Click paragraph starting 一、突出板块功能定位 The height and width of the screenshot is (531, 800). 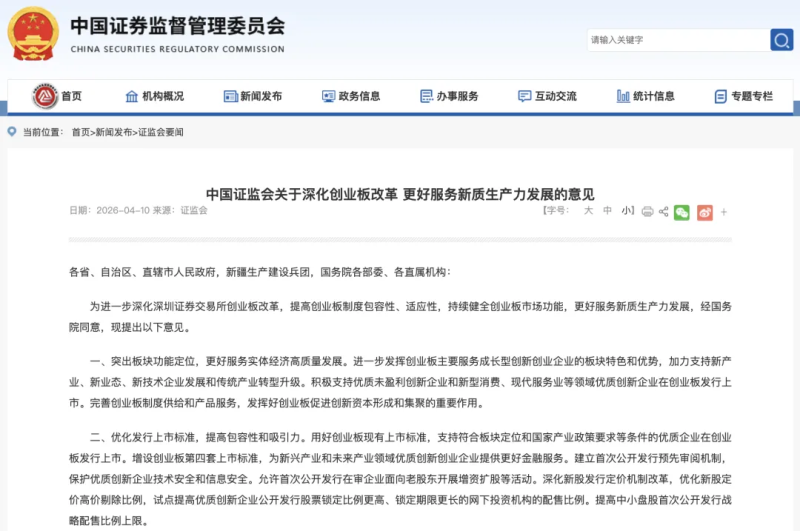400,382
